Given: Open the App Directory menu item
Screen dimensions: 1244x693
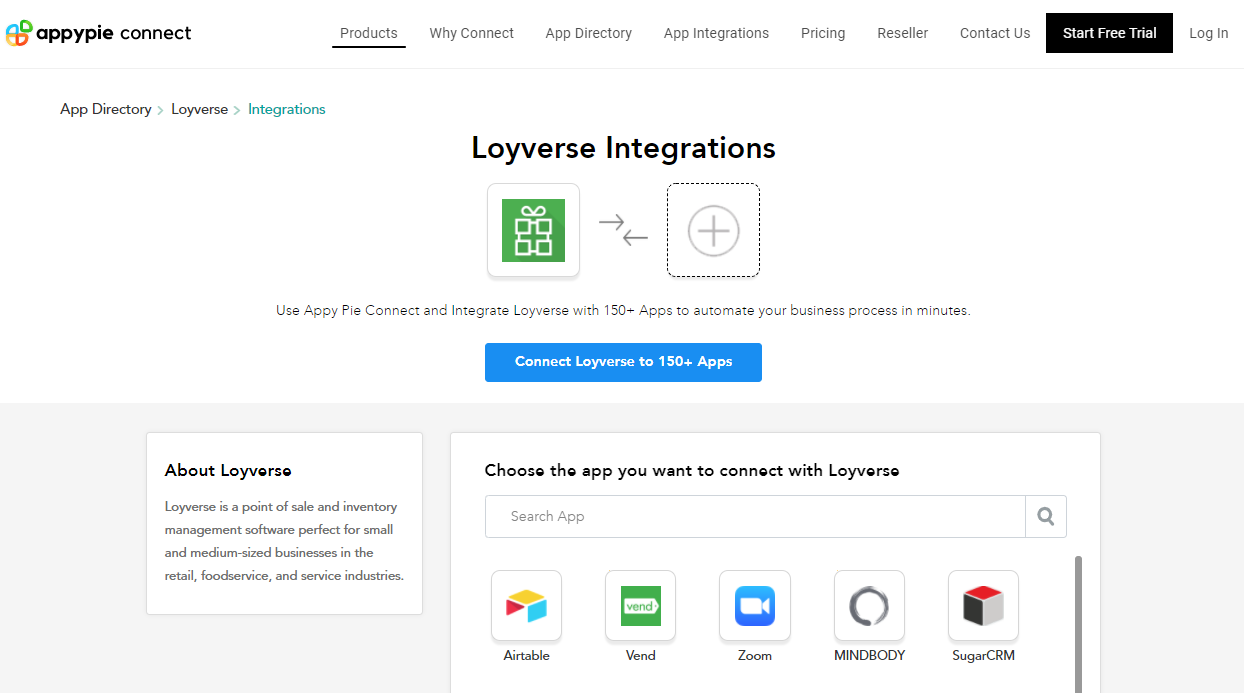Looking at the screenshot, I should (x=588, y=33).
